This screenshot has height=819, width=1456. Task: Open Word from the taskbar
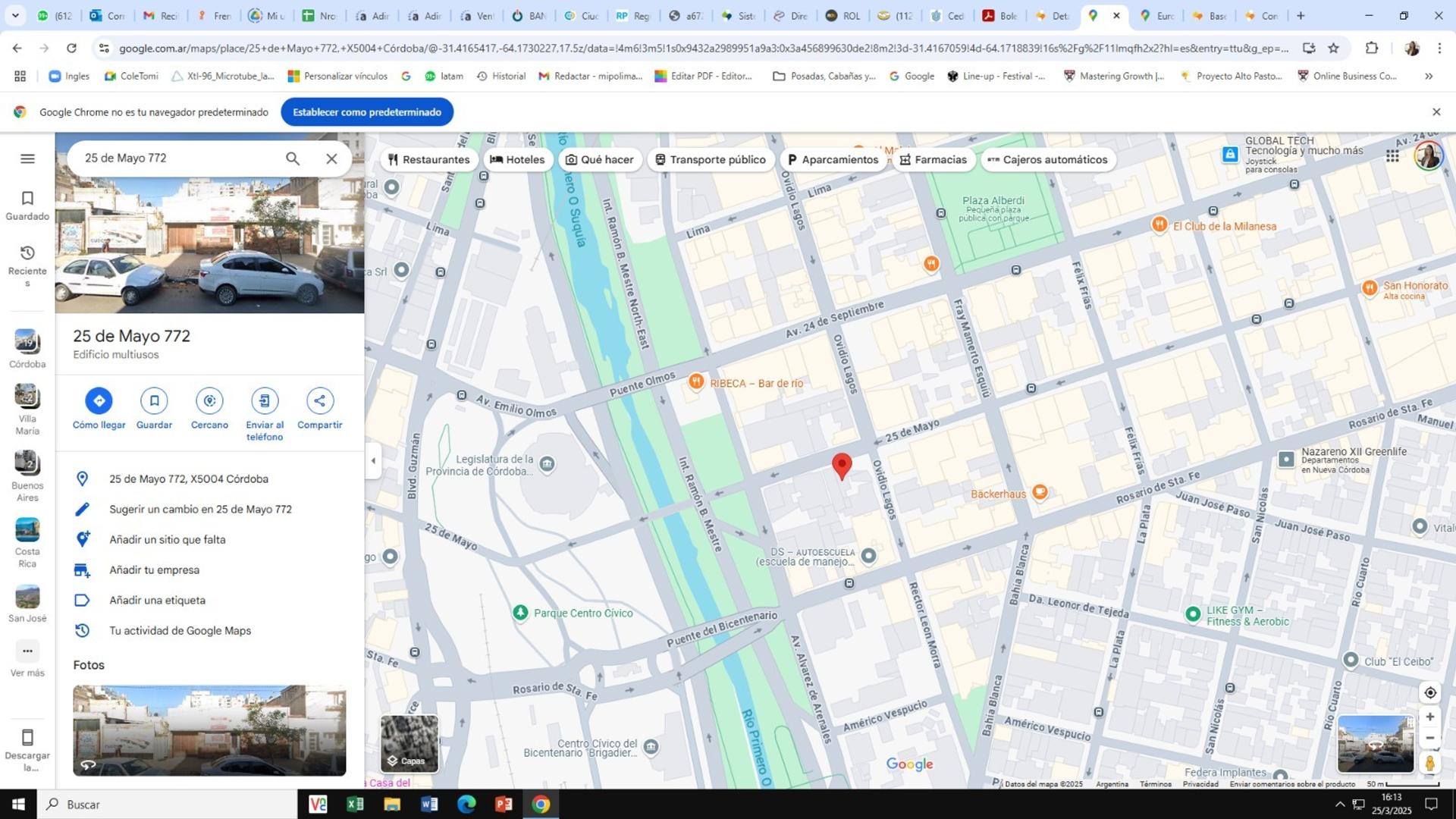429,805
